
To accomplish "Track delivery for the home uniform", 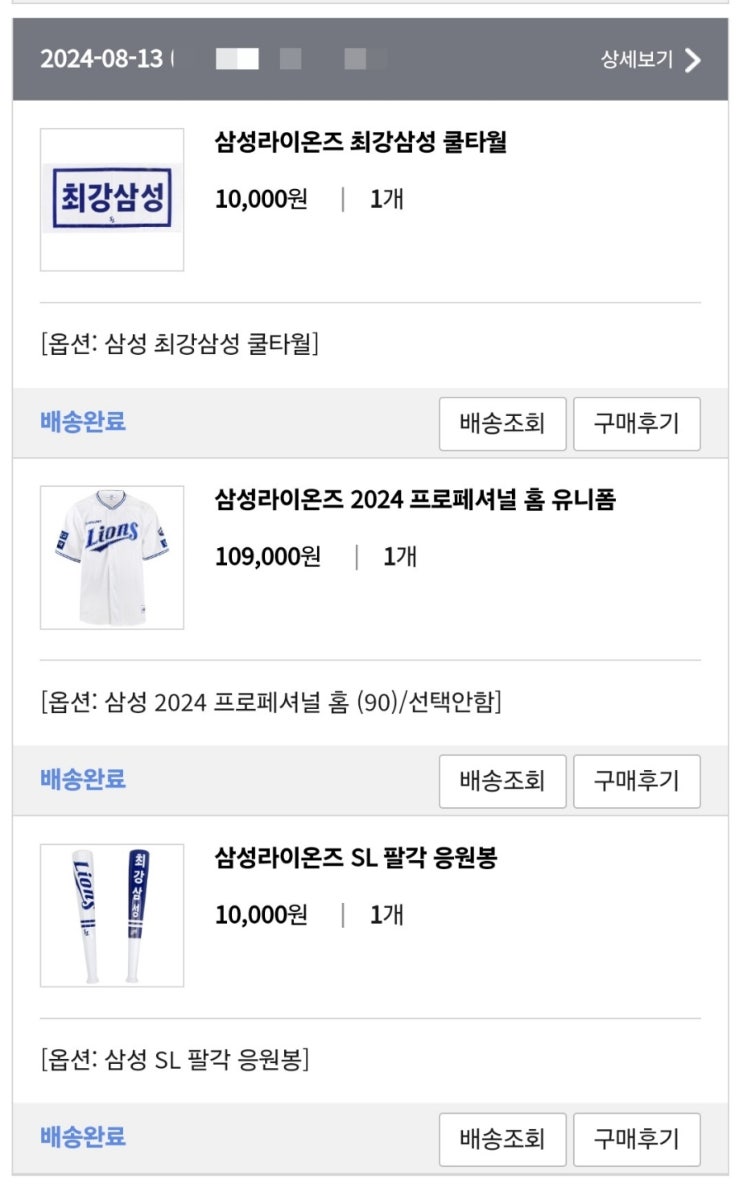I will (502, 781).
